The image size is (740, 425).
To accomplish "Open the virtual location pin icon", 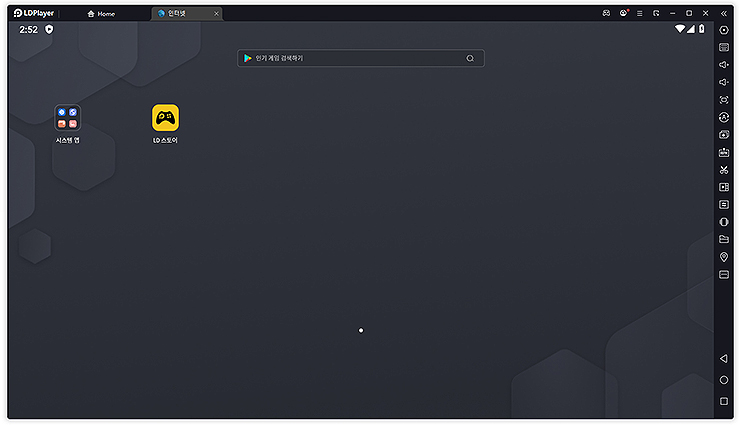I will (723, 257).
